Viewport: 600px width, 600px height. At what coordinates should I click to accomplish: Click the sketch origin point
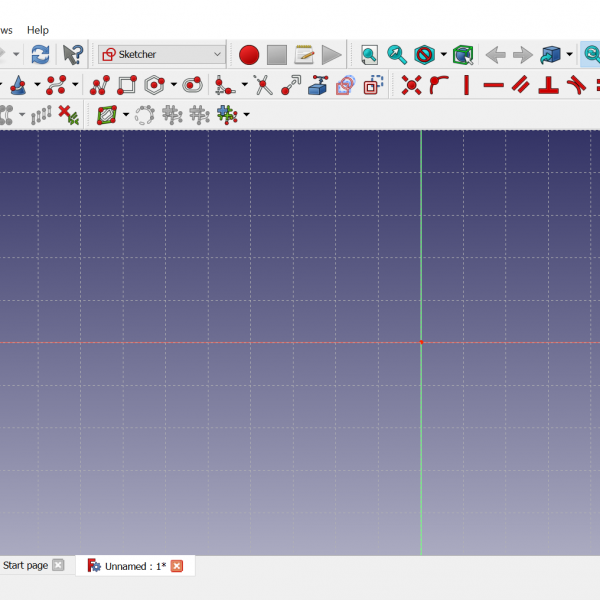[421, 342]
